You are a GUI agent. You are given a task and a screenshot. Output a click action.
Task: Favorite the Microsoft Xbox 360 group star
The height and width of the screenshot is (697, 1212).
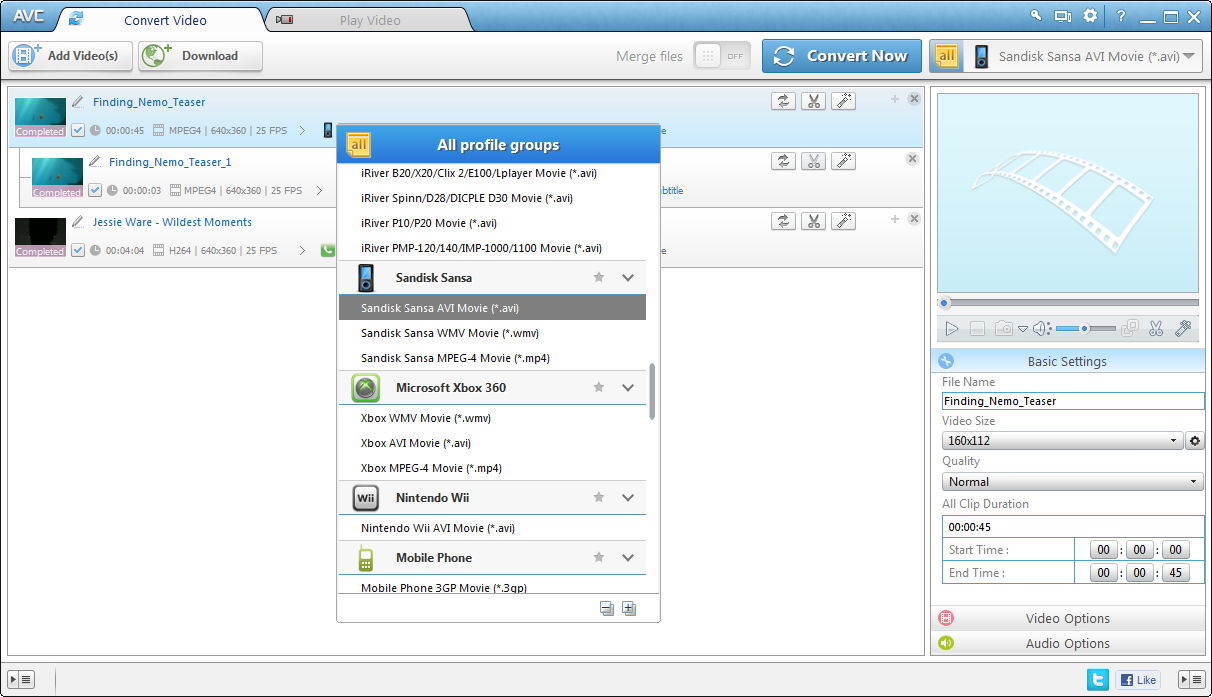click(x=598, y=387)
